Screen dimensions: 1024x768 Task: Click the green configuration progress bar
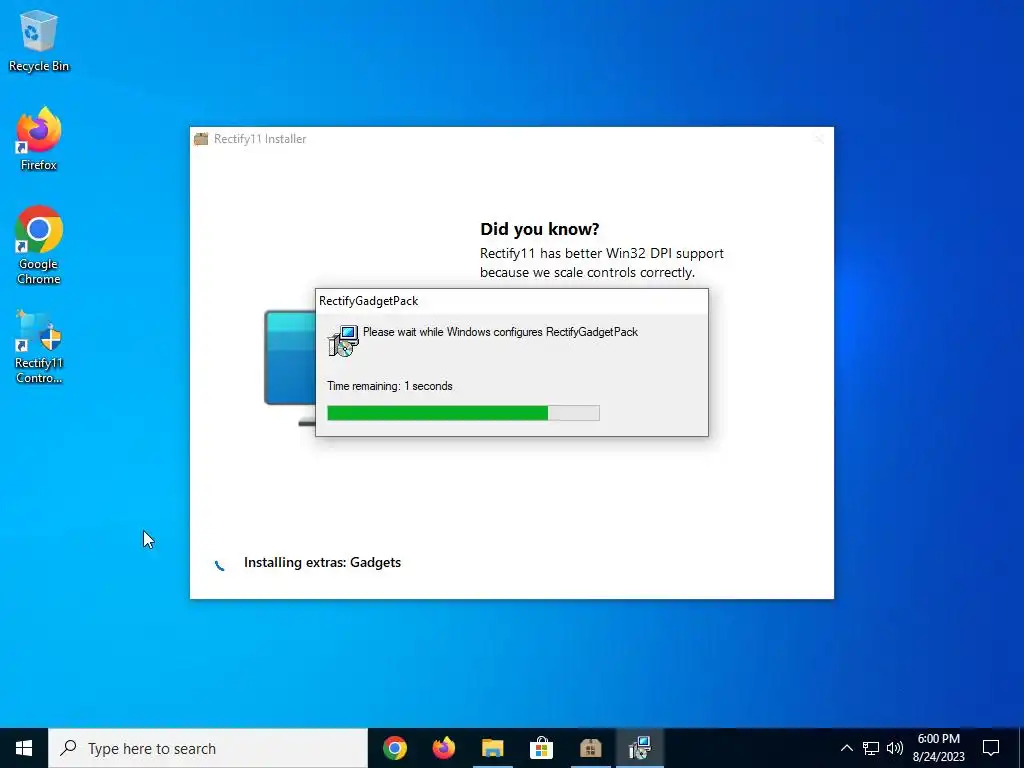(463, 413)
